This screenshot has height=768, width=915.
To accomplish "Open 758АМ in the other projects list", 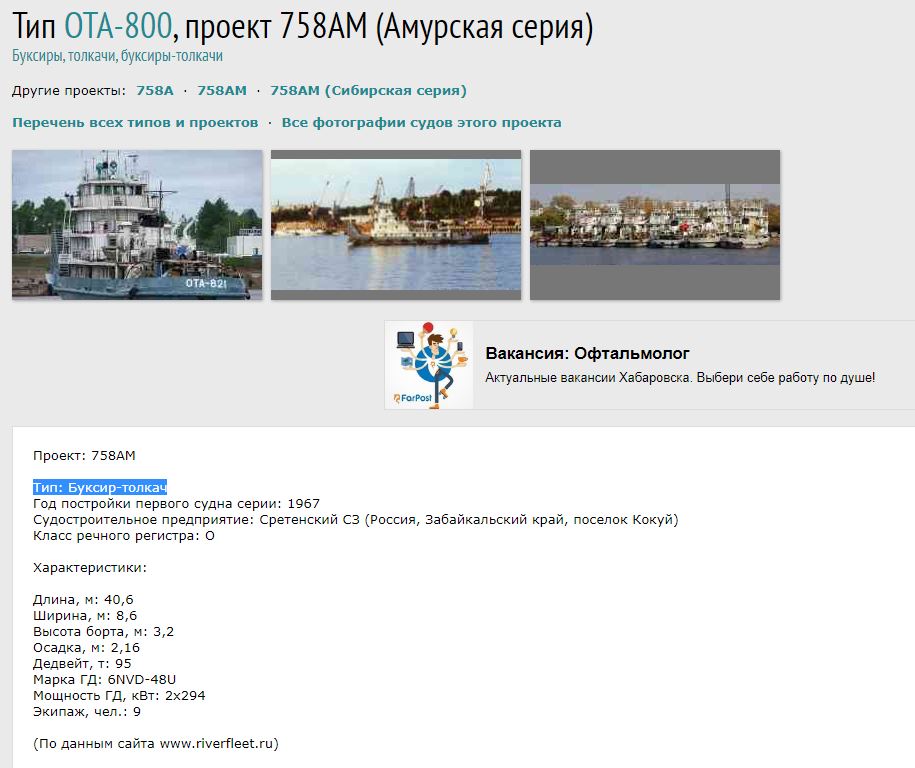I will pyautogui.click(x=221, y=91).
